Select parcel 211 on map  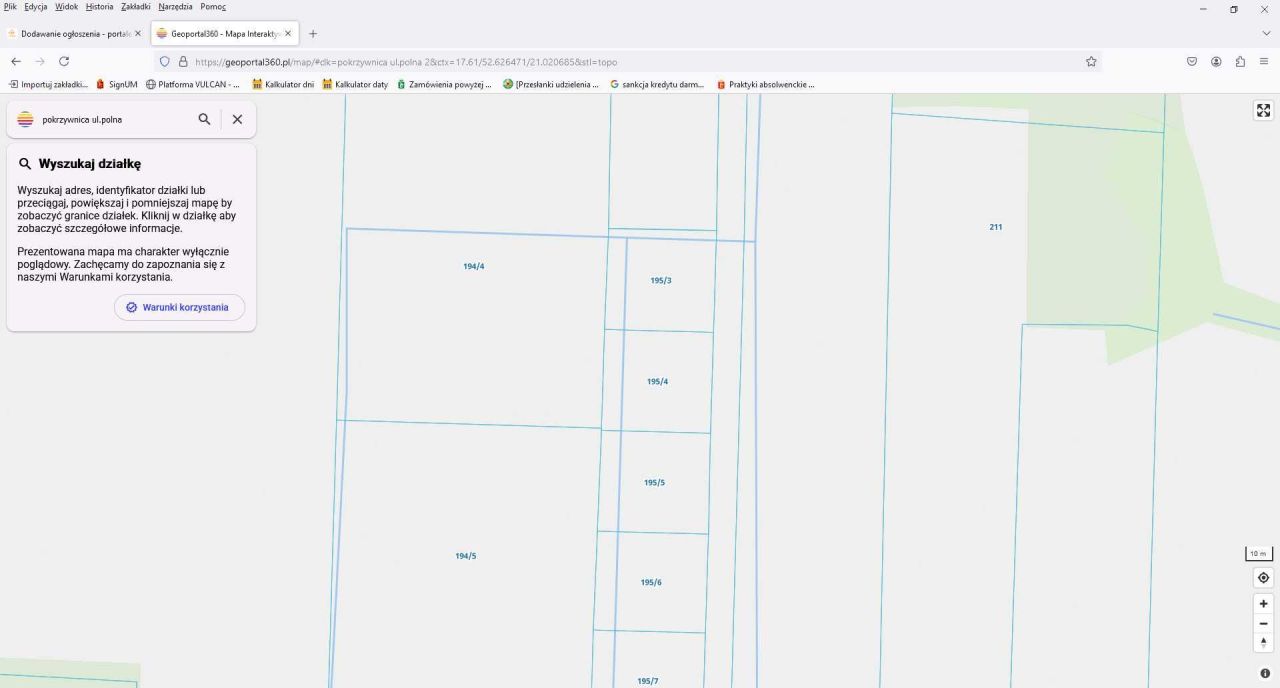(996, 227)
